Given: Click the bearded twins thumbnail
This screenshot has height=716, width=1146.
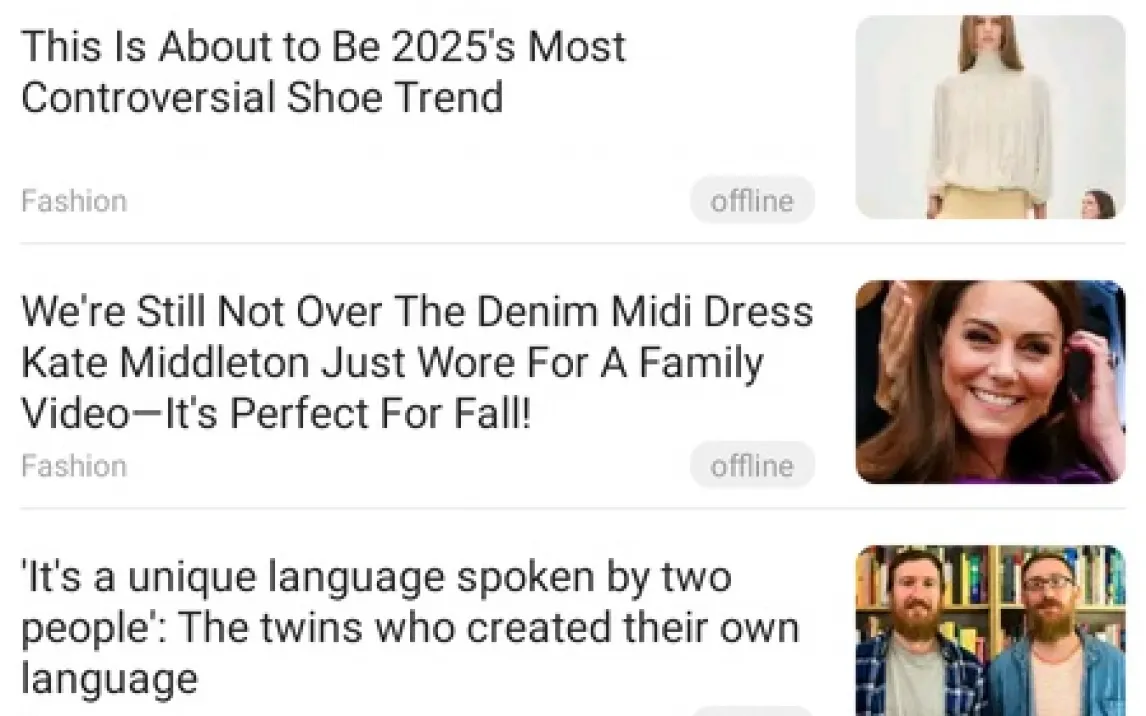Looking at the screenshot, I should point(990,630).
